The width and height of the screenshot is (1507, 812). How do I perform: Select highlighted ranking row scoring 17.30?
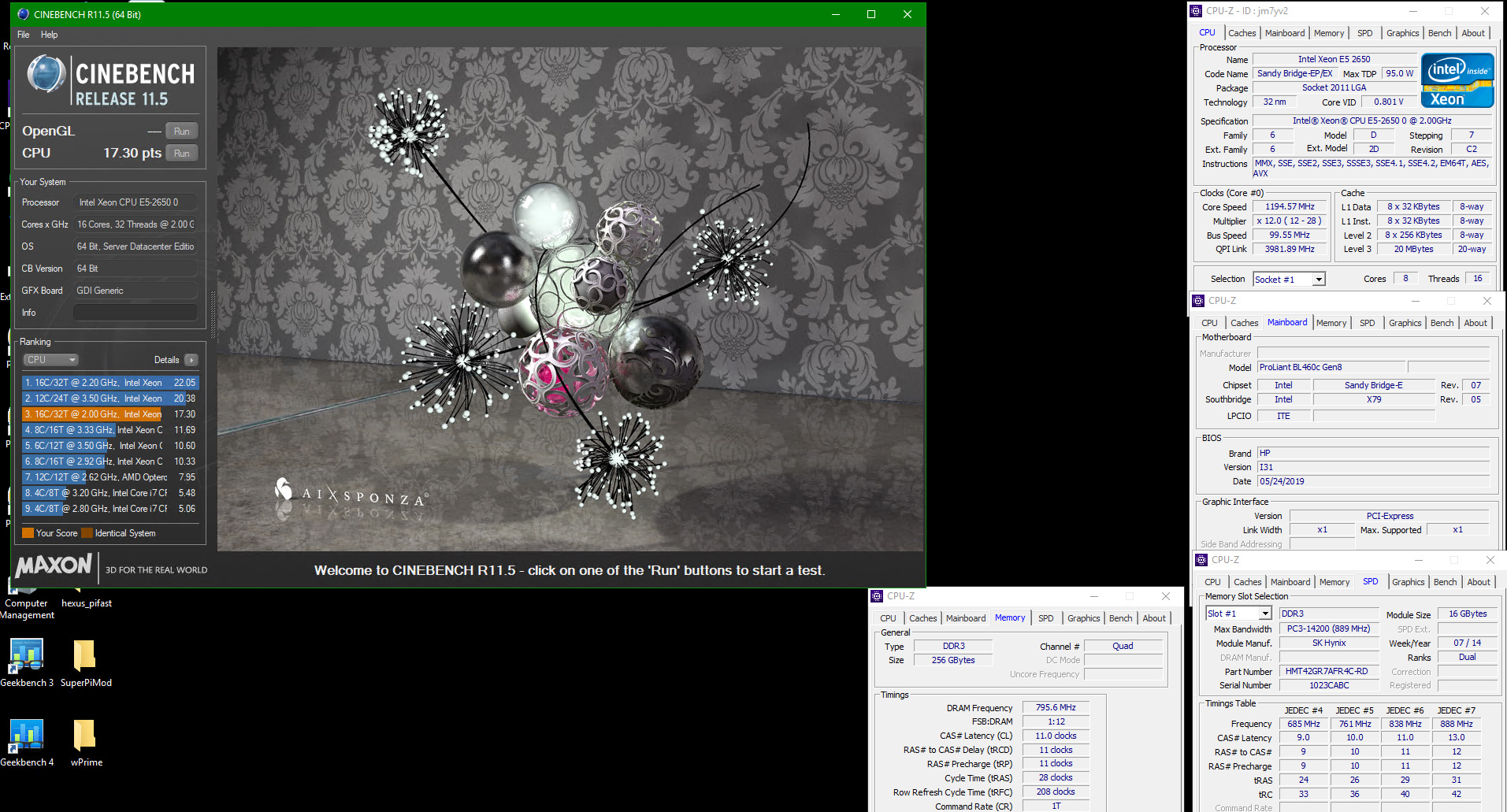click(110, 414)
